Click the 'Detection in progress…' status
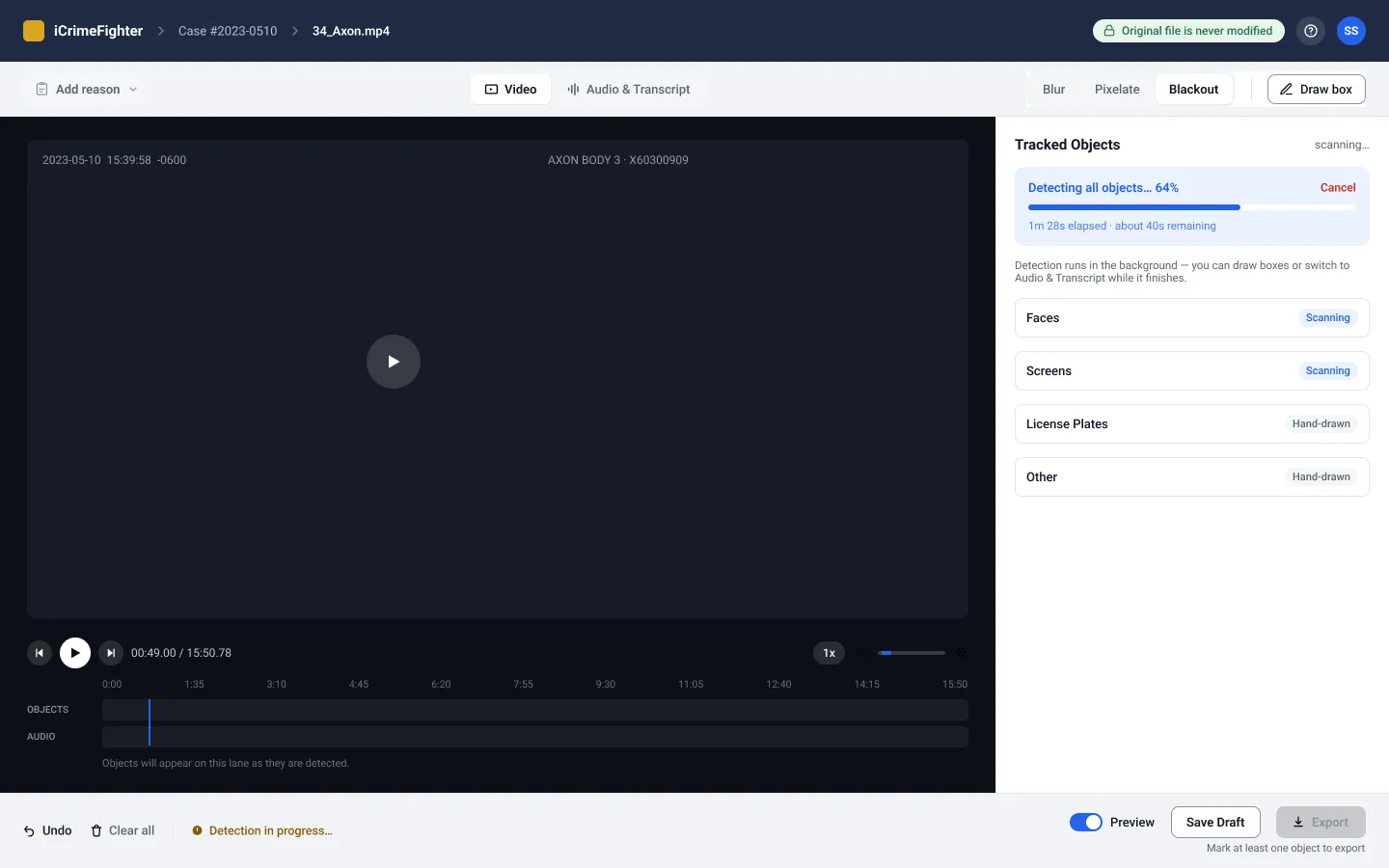The width and height of the screenshot is (1389, 868). [262, 830]
